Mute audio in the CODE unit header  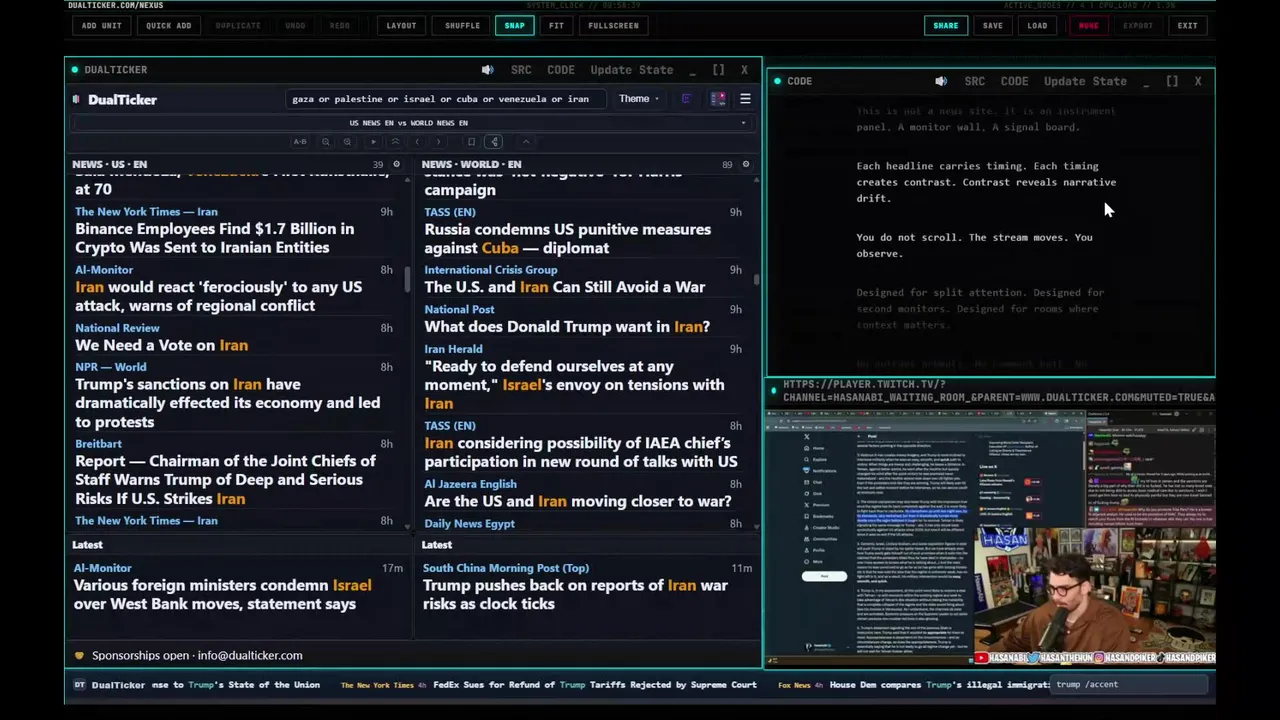point(941,81)
